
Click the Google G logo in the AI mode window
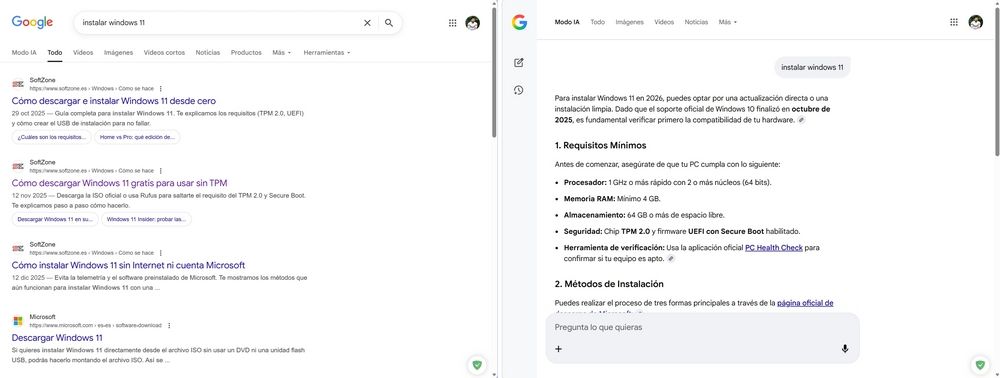coord(519,22)
